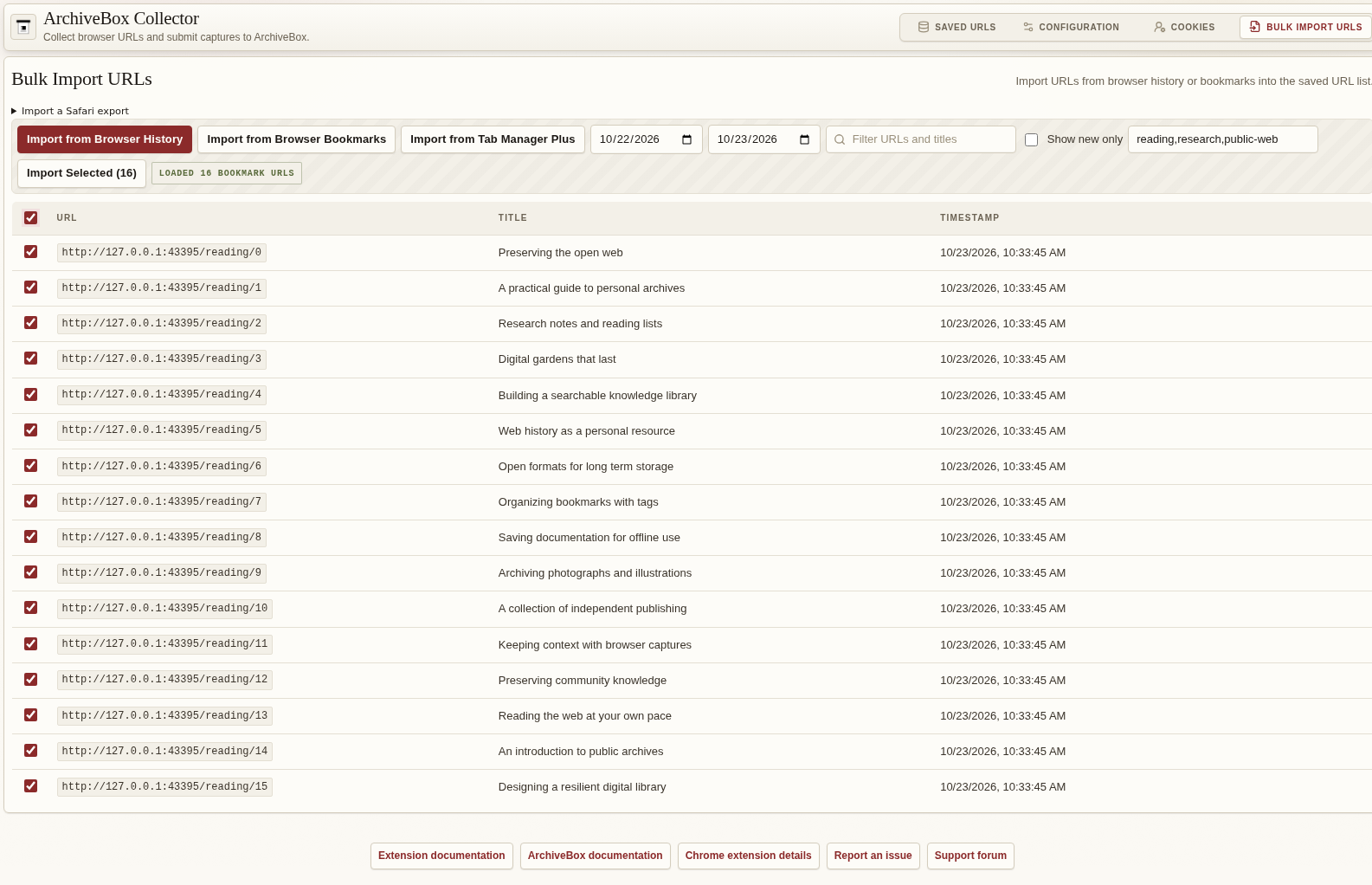Click the search magnifier icon in filter
Viewport: 1372px width, 885px height.
[x=840, y=139]
